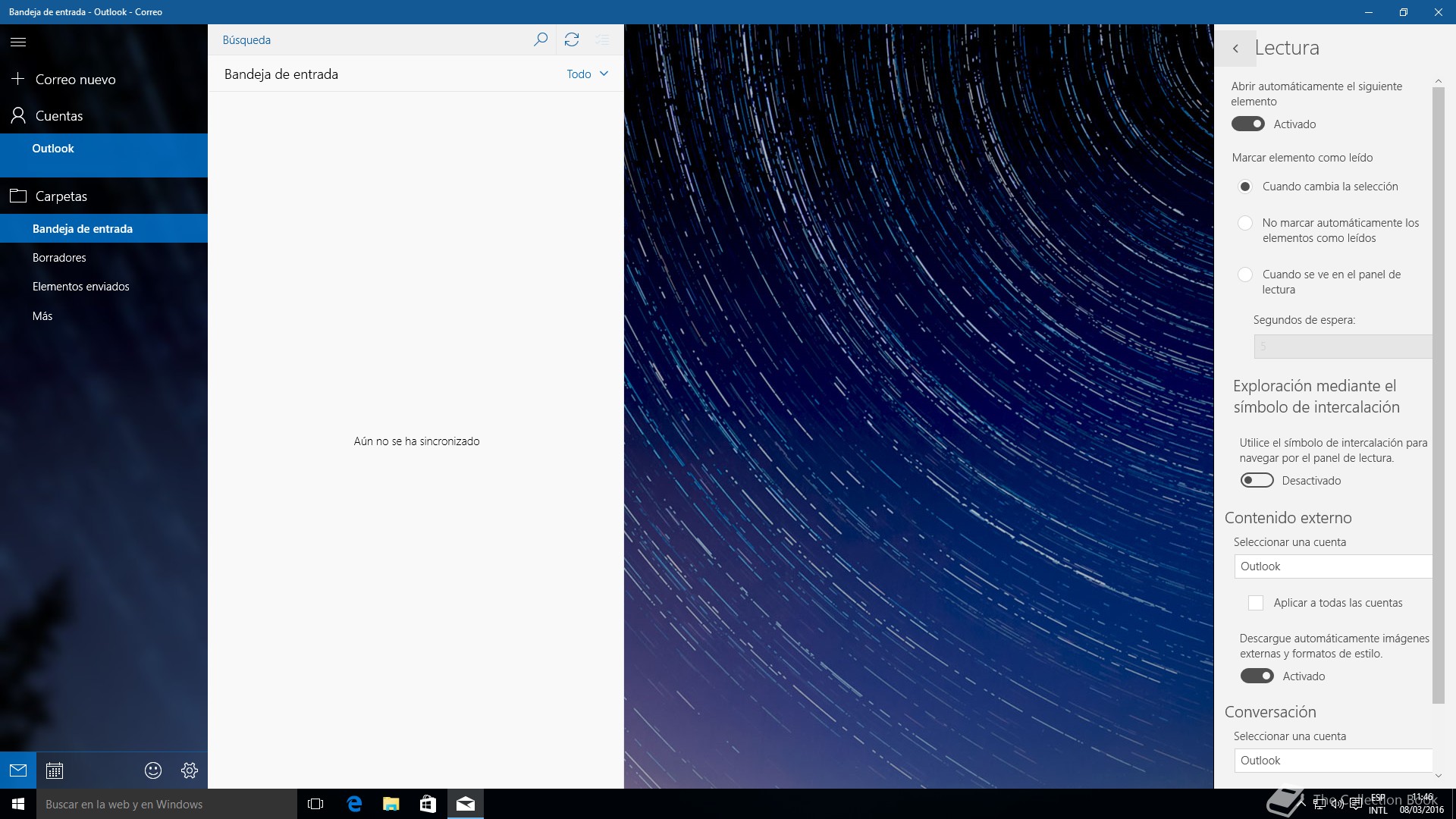
Task: Open the Carpetas section
Action: (x=104, y=196)
